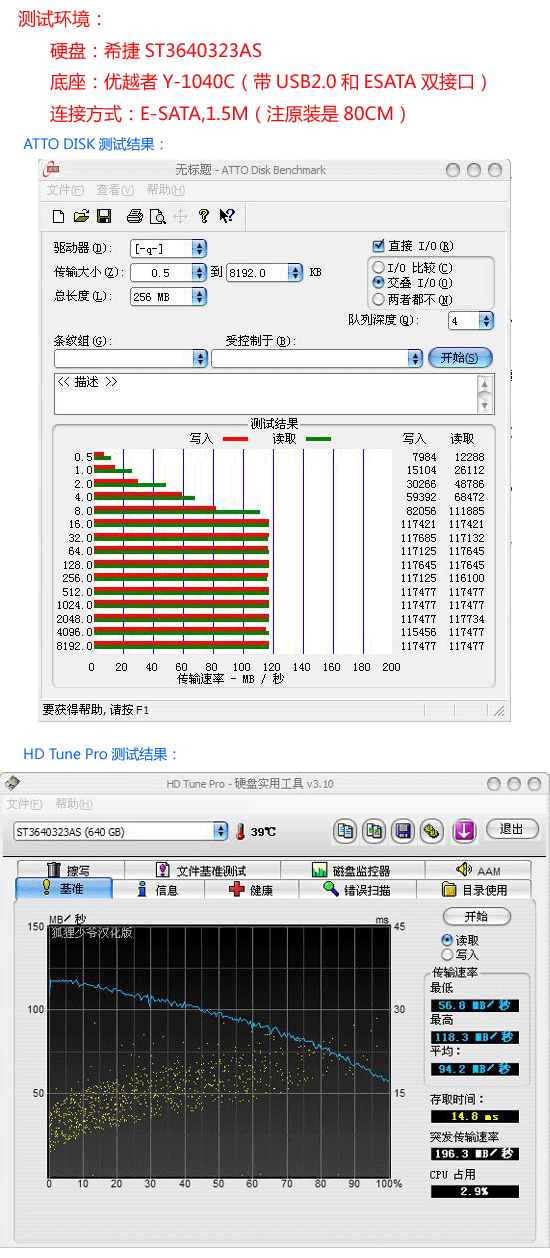Switch to the 磁盘监控器 tab

(352, 871)
